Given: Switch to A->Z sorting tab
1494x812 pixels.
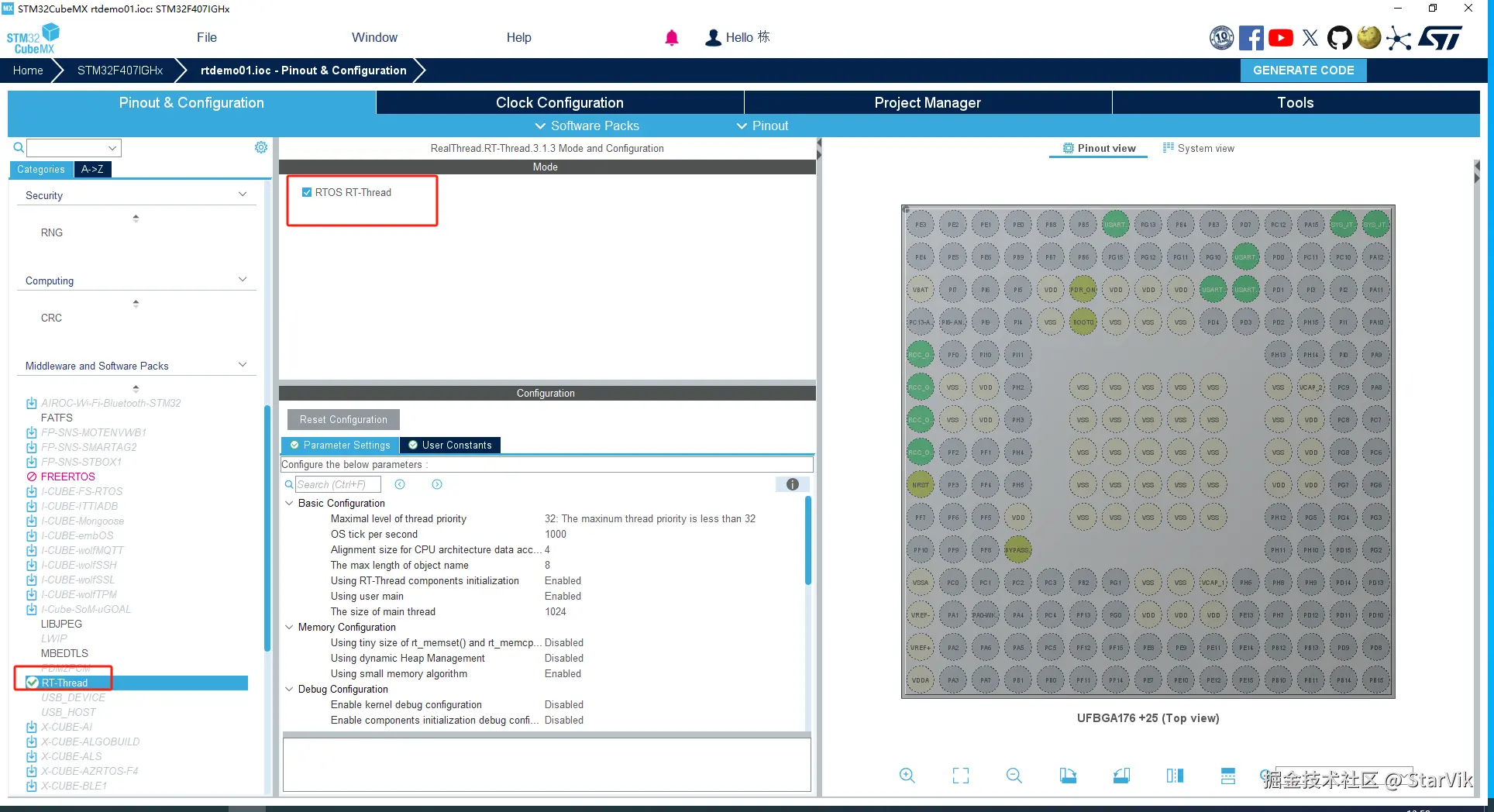Looking at the screenshot, I should coord(92,169).
